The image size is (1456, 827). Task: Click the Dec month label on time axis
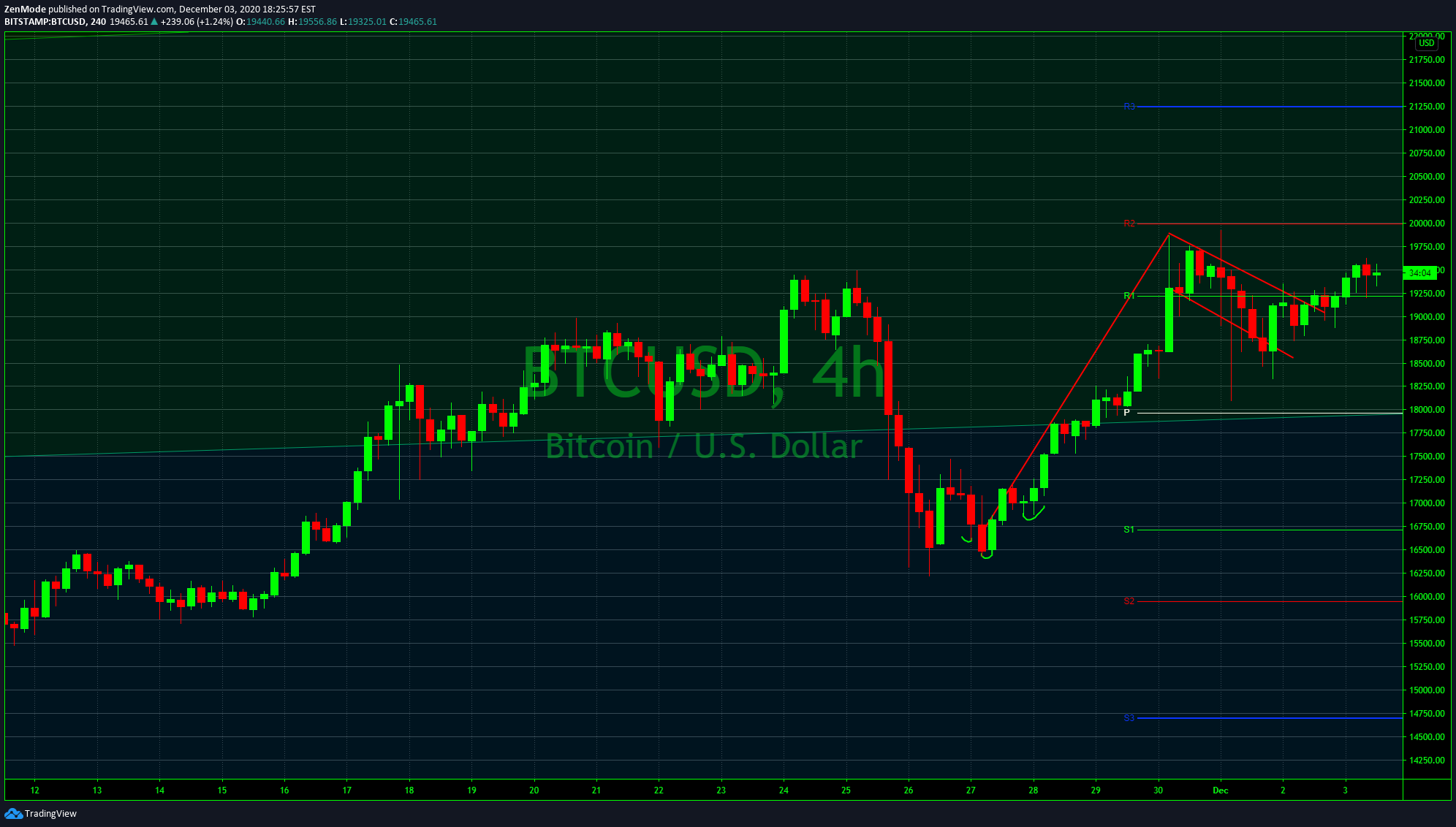[1221, 790]
